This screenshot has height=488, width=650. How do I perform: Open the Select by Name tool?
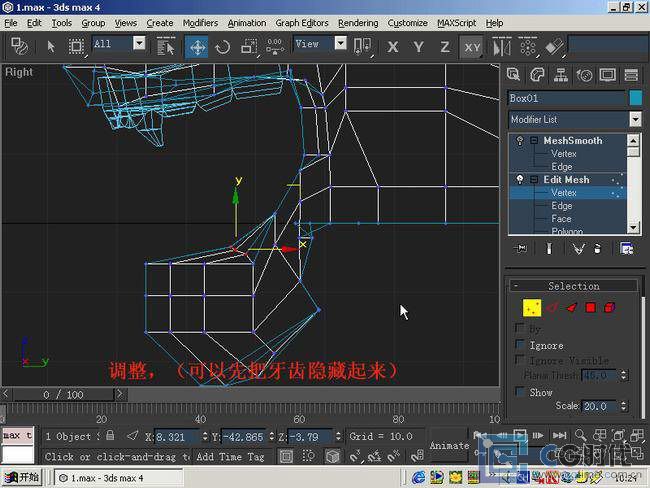coord(166,47)
